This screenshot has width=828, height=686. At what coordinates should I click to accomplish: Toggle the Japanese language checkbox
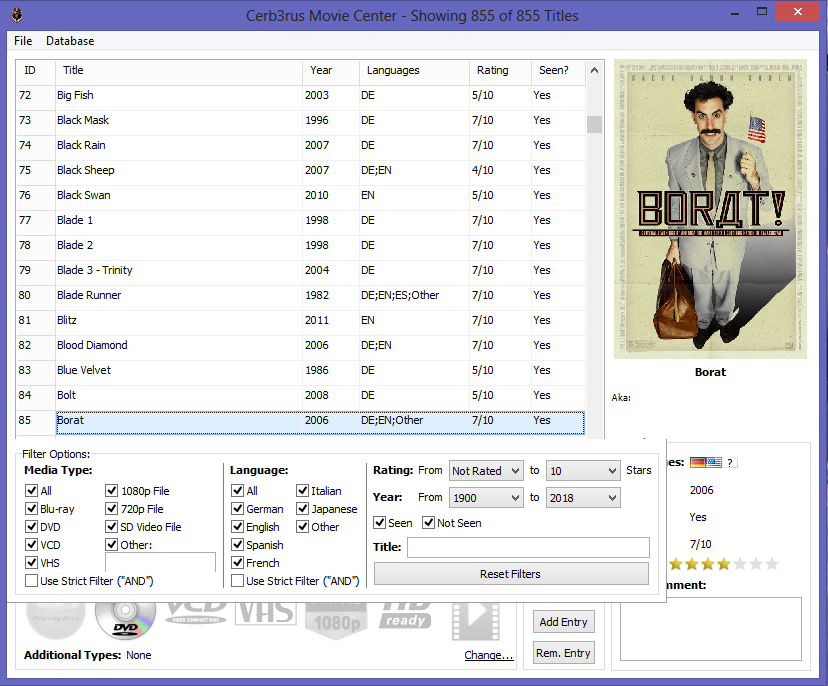[x=303, y=509]
